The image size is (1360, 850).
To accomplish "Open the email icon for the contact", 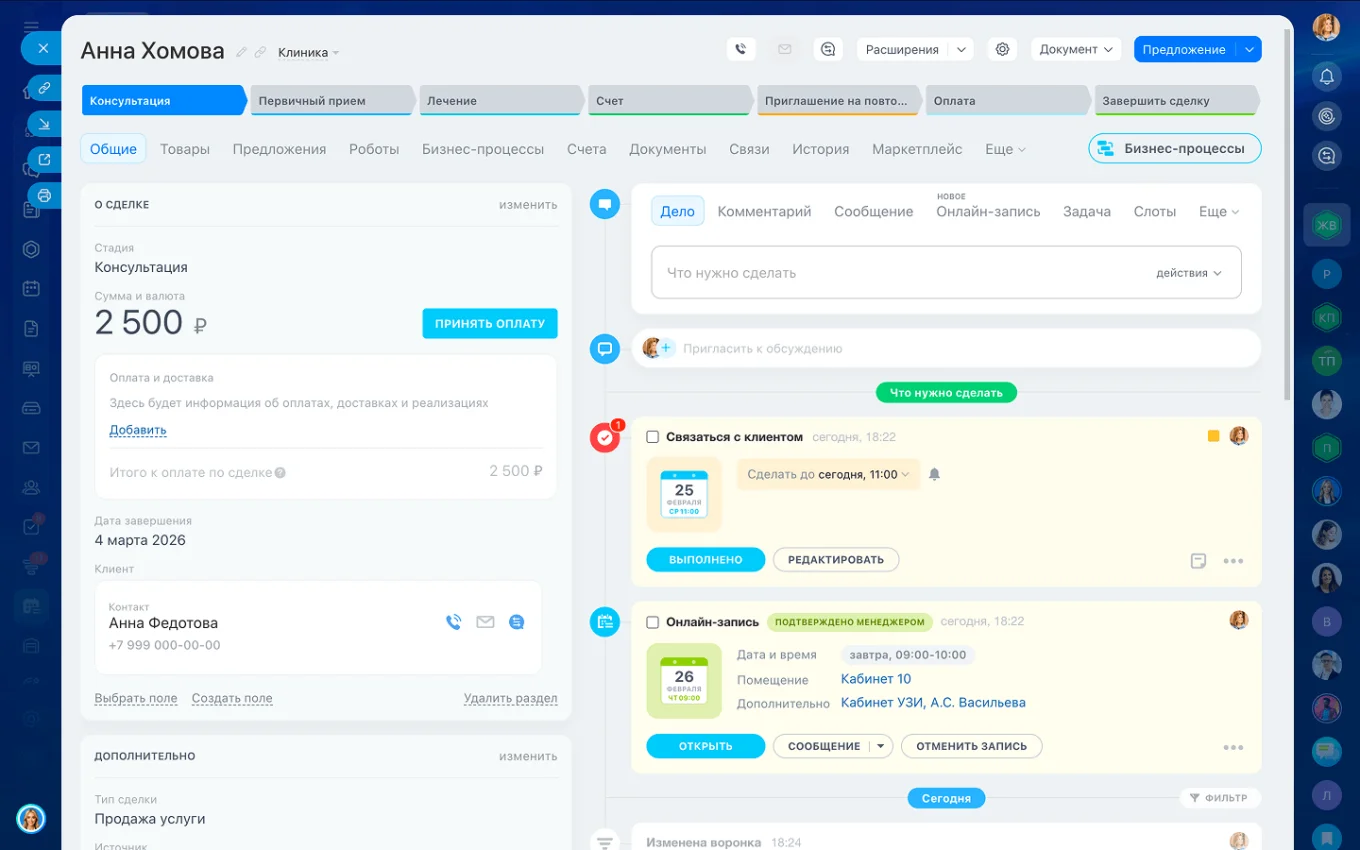I will point(485,622).
